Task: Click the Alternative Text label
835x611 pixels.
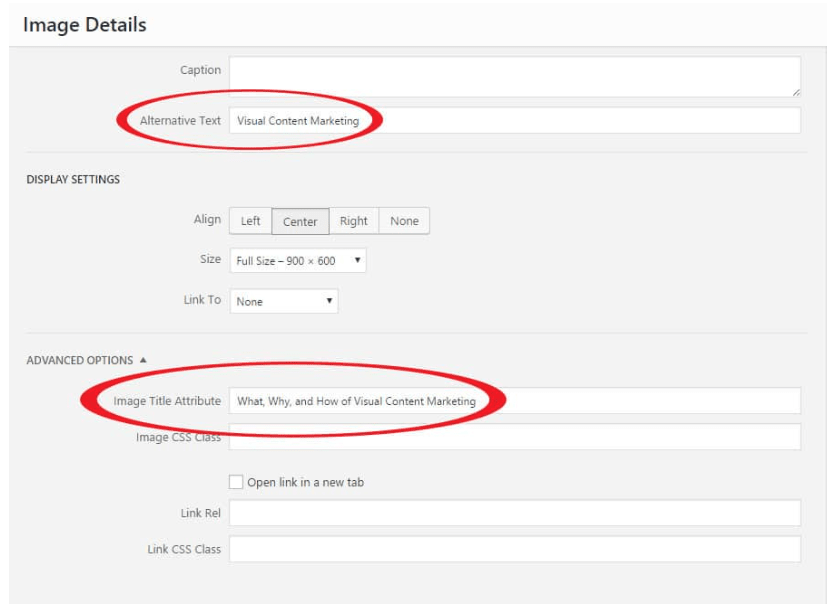Action: [x=180, y=121]
